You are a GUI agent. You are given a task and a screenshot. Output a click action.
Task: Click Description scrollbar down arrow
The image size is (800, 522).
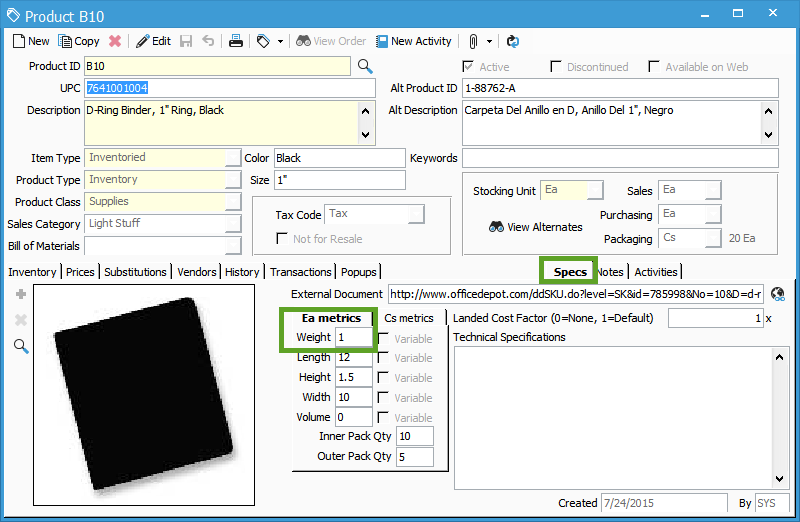[x=365, y=135]
